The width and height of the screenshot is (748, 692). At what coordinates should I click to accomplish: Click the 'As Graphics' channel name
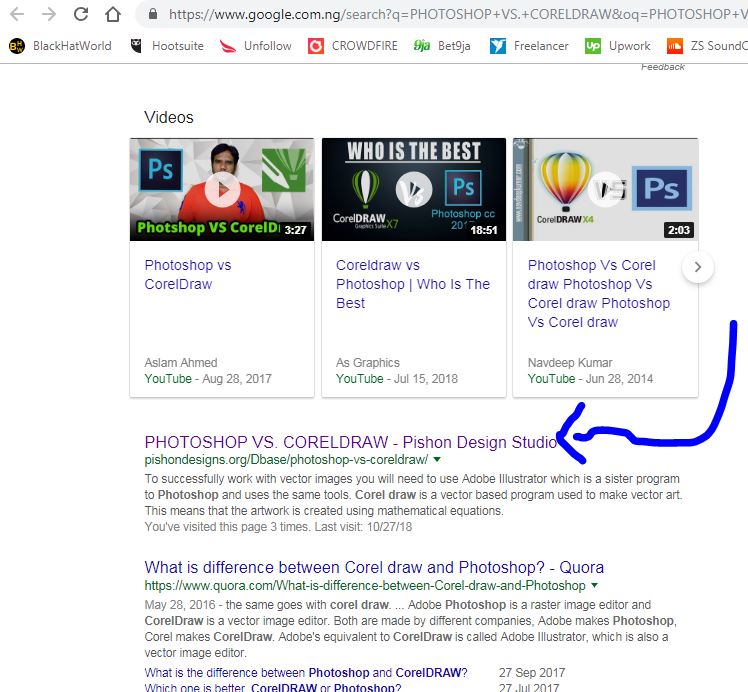pyautogui.click(x=368, y=362)
